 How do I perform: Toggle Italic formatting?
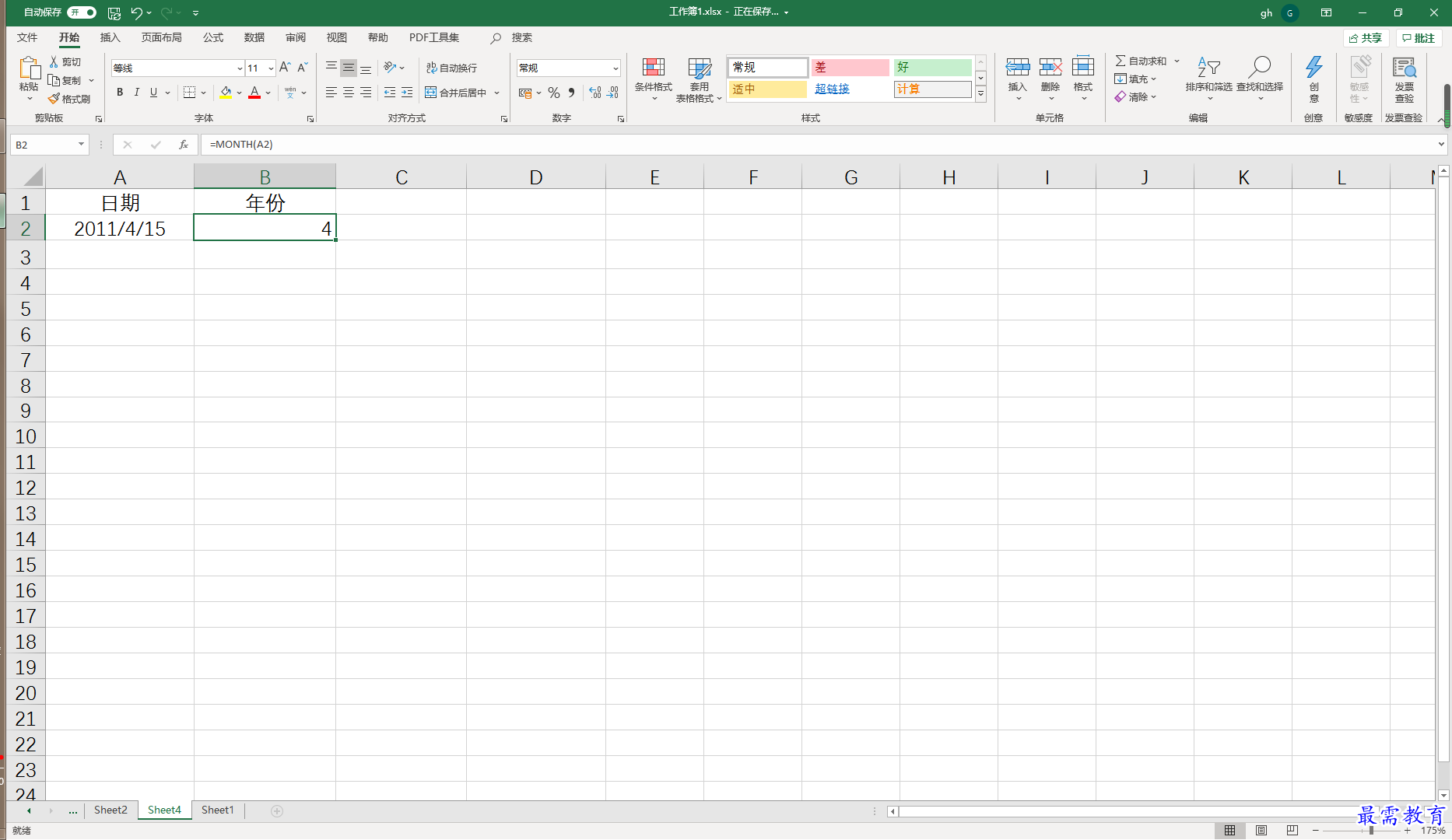[x=137, y=93]
